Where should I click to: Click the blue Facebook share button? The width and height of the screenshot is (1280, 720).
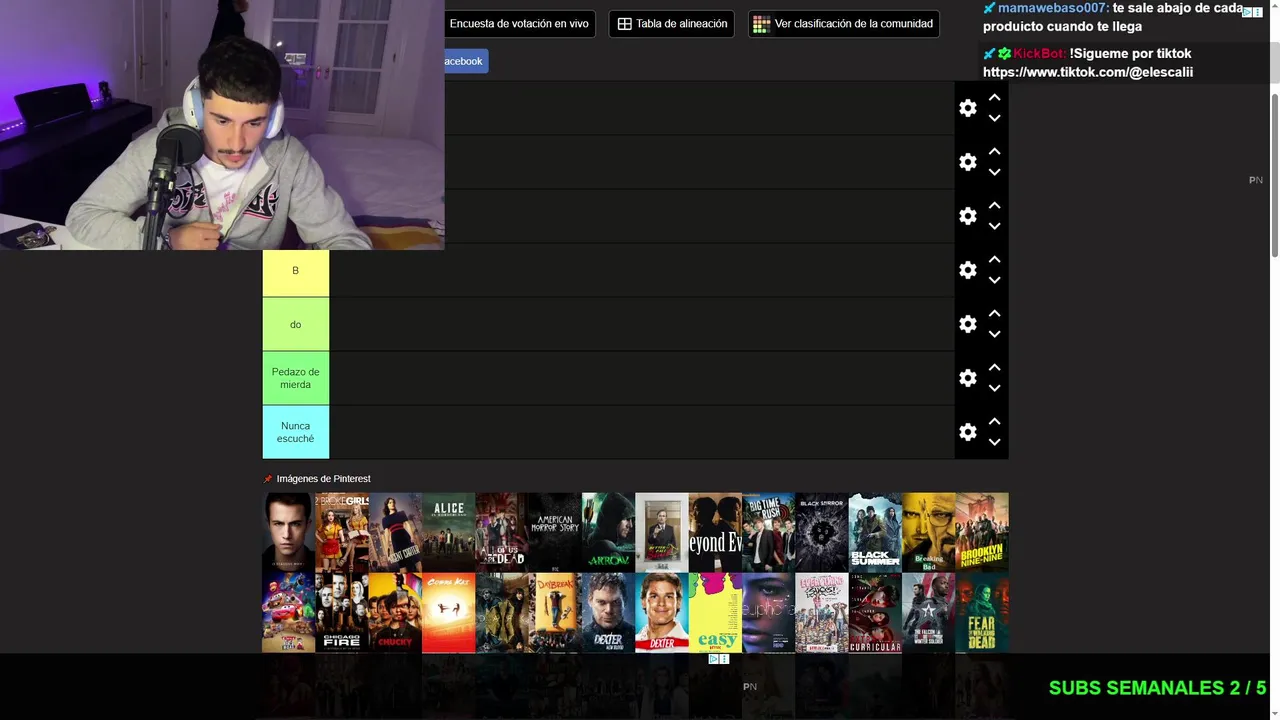point(466,61)
